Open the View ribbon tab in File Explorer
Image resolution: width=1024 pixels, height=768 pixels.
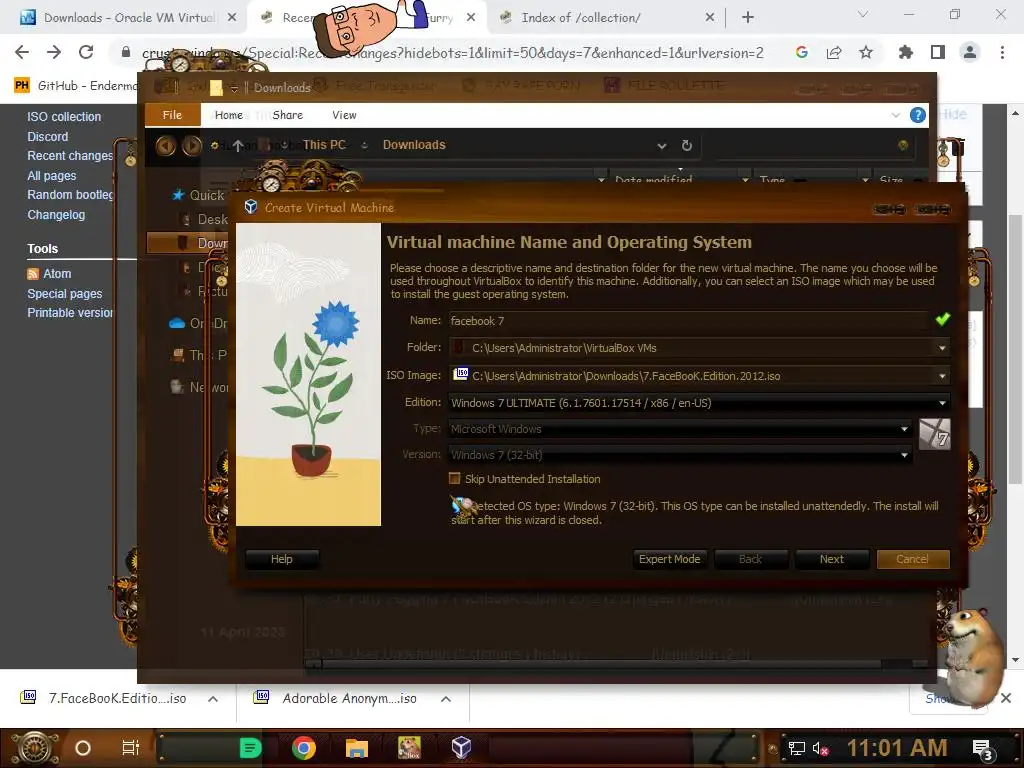point(344,115)
